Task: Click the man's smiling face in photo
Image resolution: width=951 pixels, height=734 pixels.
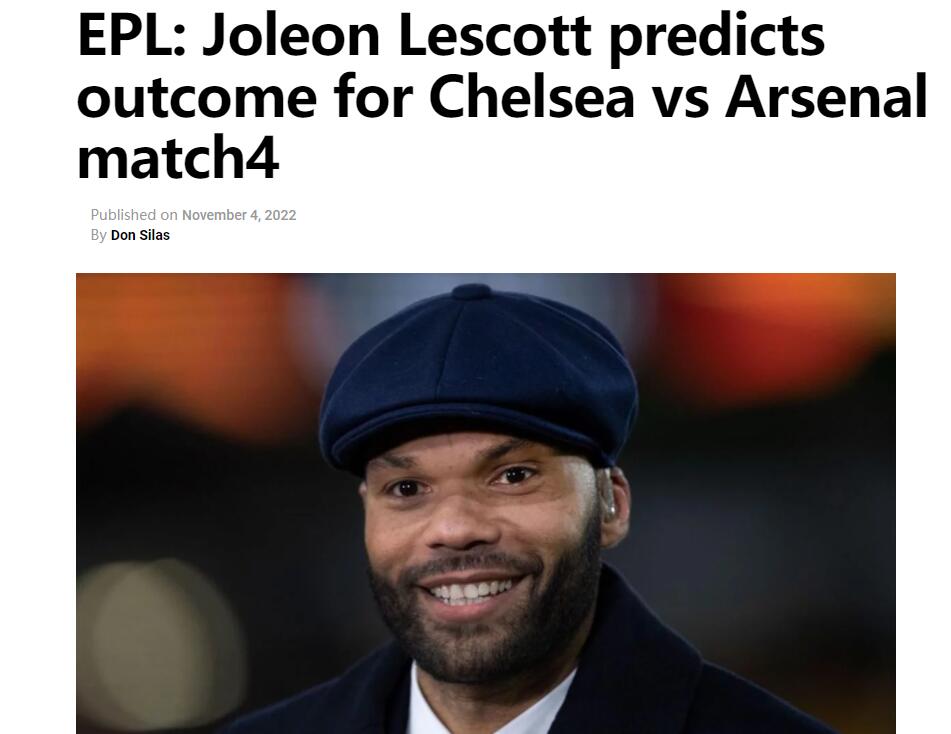Action: point(479,534)
